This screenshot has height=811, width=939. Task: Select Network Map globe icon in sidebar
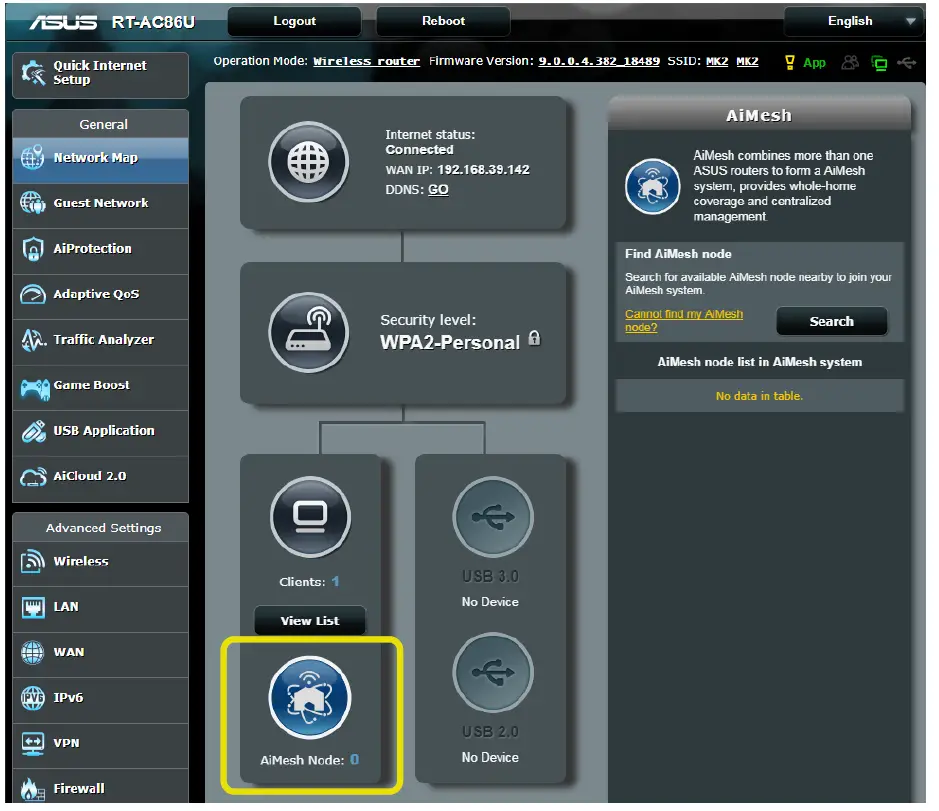pos(32,158)
